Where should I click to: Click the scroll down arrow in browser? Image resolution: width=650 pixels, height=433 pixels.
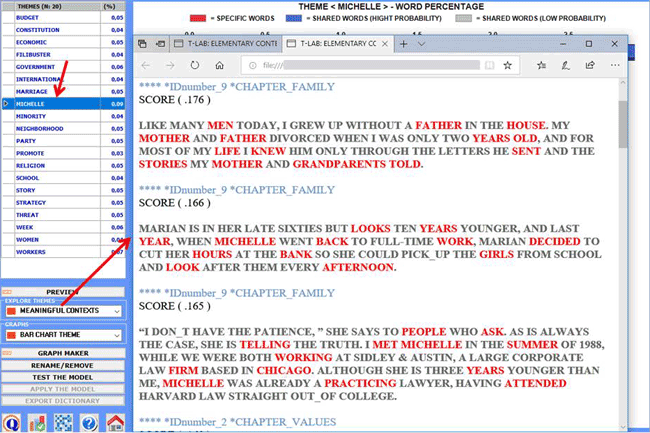click(623, 426)
